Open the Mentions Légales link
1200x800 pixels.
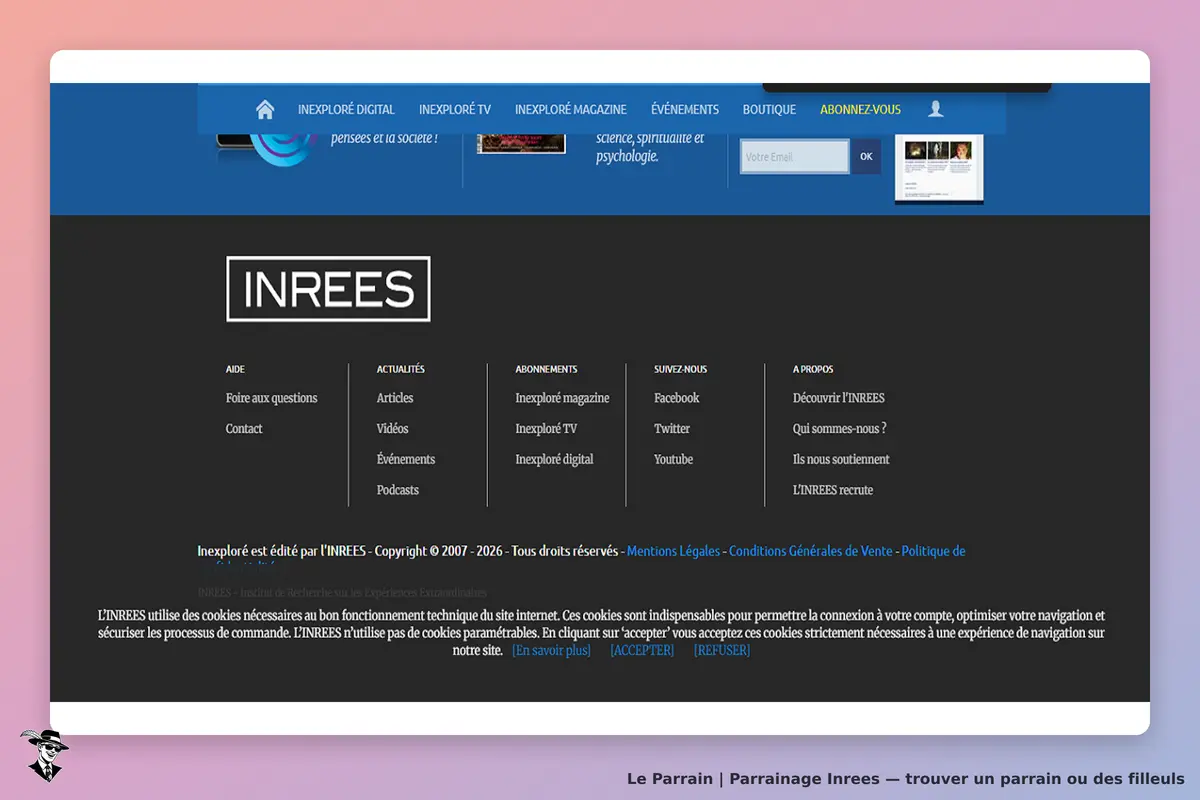tap(673, 551)
